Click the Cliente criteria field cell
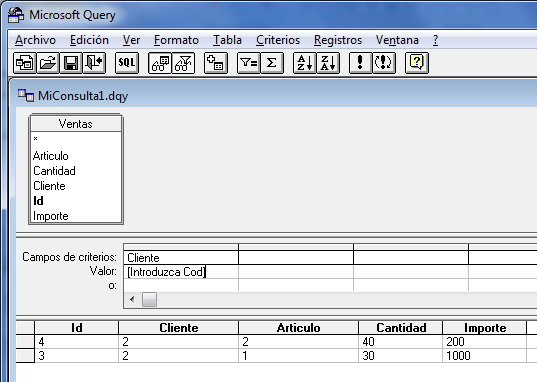 (x=181, y=258)
